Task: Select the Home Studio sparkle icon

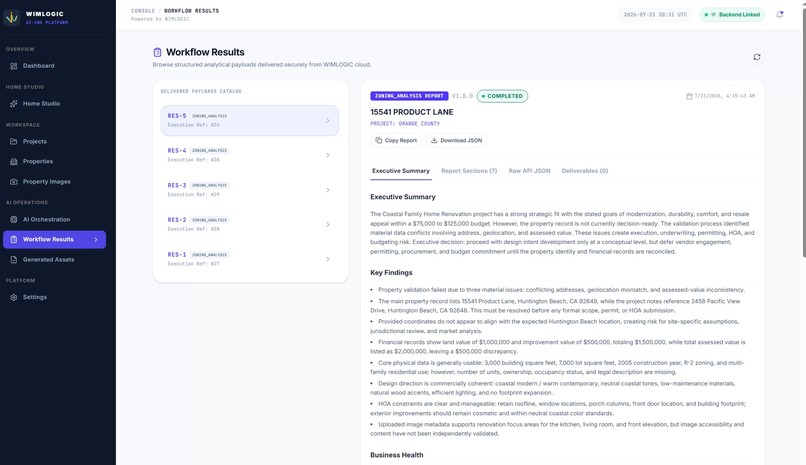Action: point(14,104)
